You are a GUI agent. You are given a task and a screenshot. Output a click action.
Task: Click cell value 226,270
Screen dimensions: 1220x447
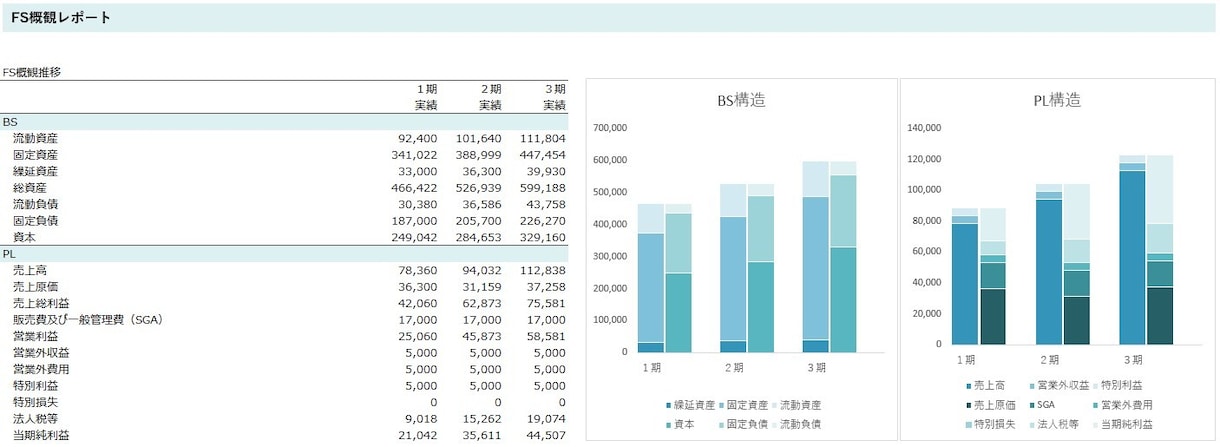point(543,221)
